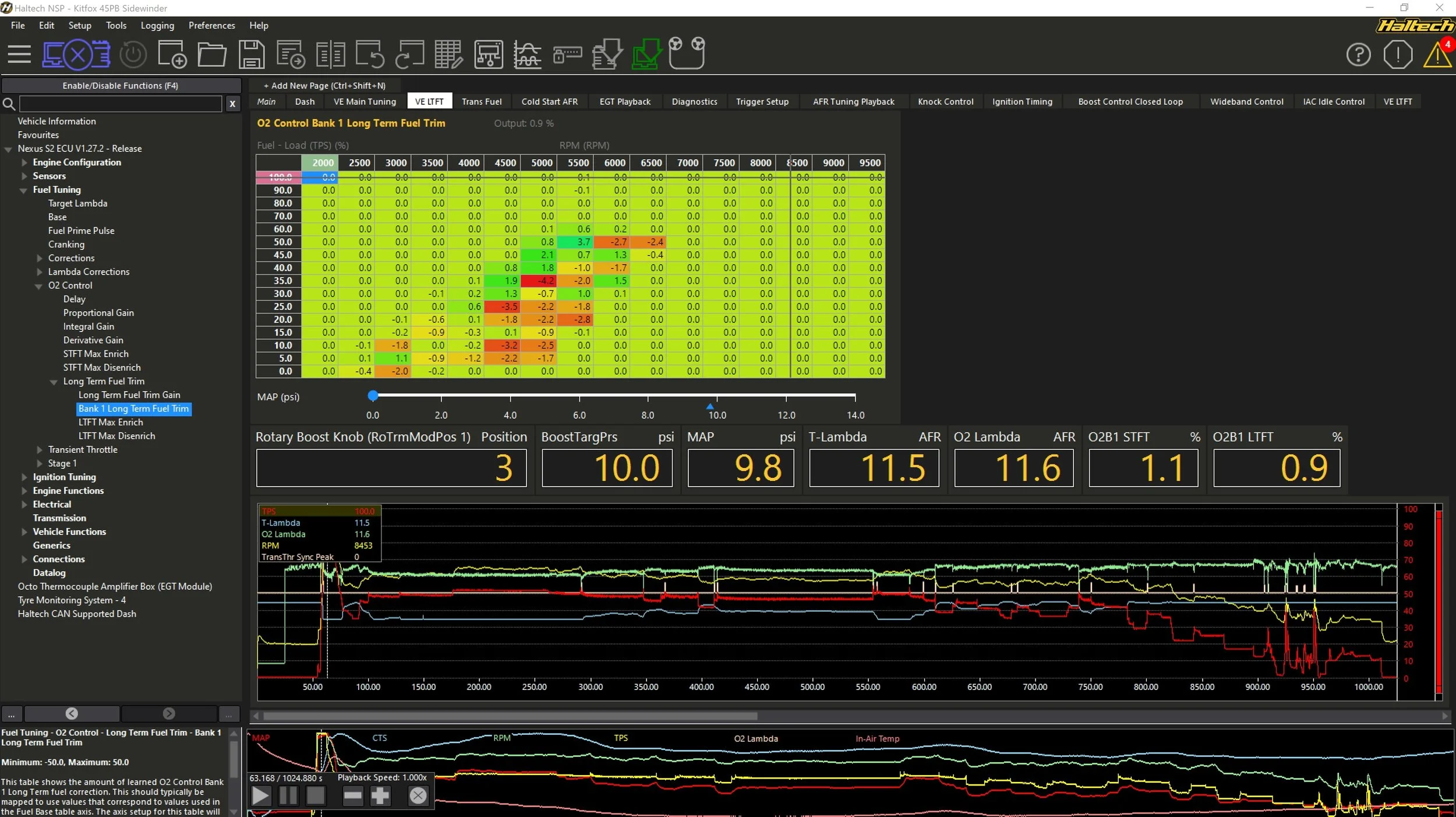1456x817 pixels.
Task: Open the Logging menu
Action: pos(157,26)
